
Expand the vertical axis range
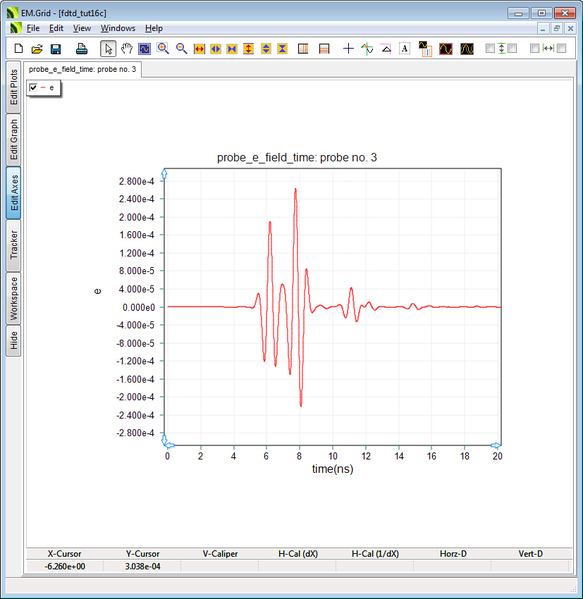pyautogui.click(x=266, y=49)
